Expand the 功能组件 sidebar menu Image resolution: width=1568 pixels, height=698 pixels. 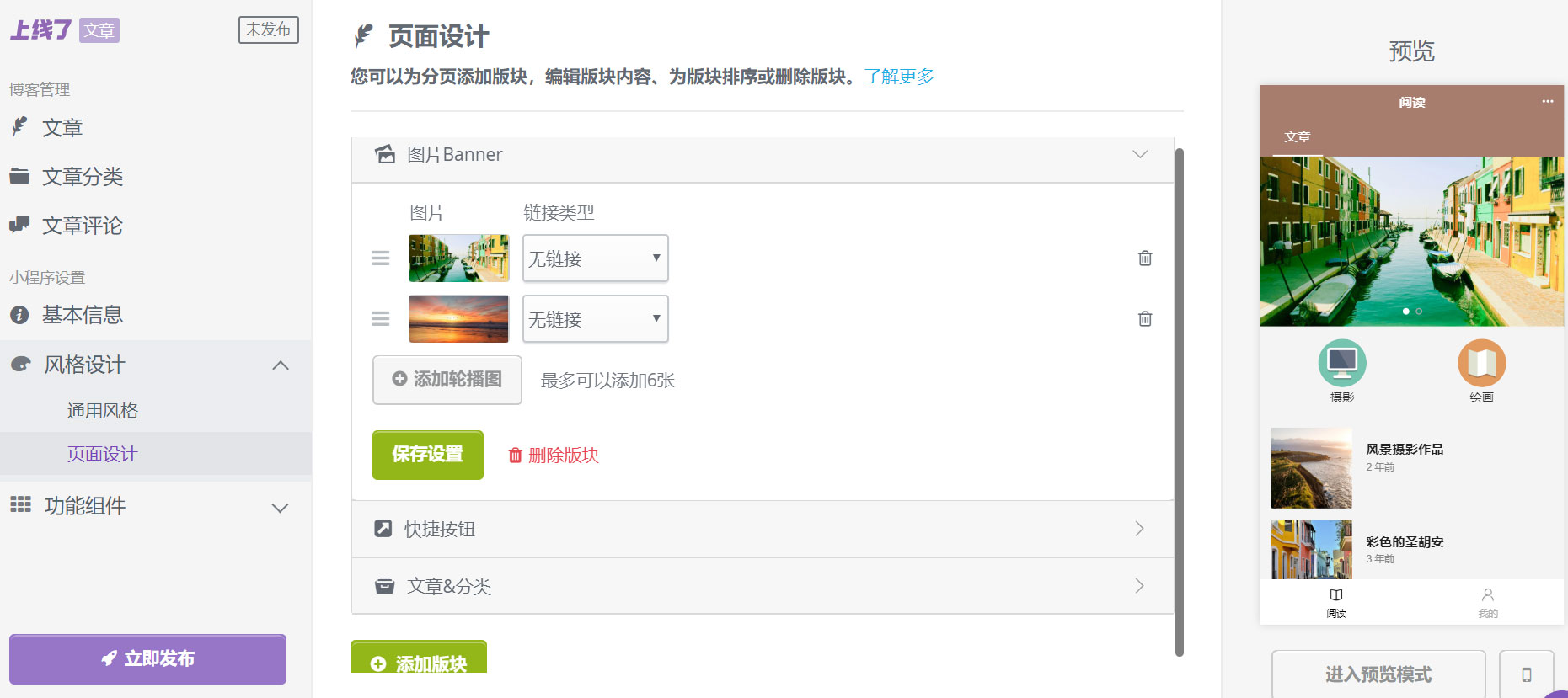[280, 507]
